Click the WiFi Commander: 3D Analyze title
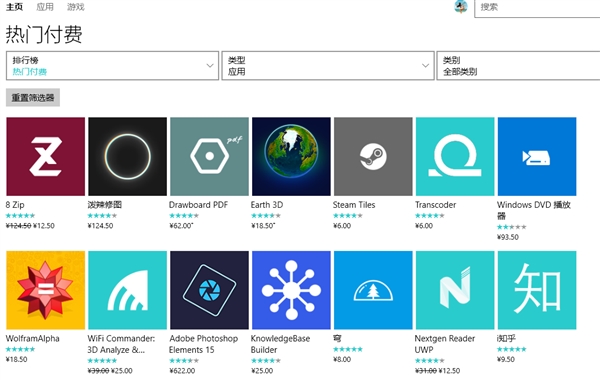The height and width of the screenshot is (381, 600). tap(121, 344)
